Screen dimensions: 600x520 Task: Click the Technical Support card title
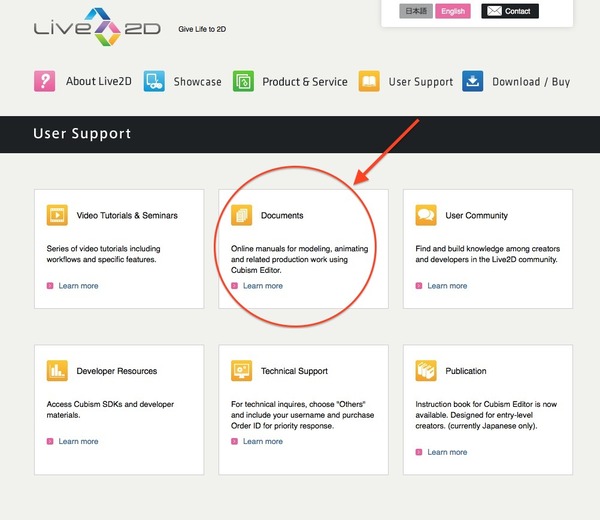point(294,371)
